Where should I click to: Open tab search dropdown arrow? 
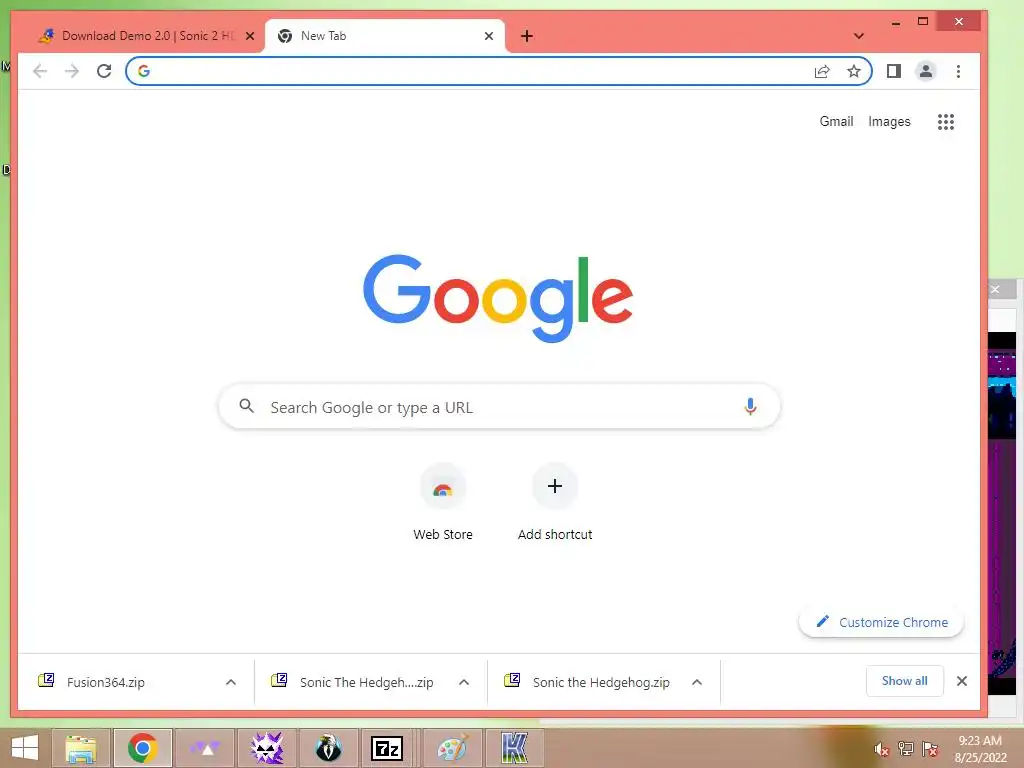point(859,36)
